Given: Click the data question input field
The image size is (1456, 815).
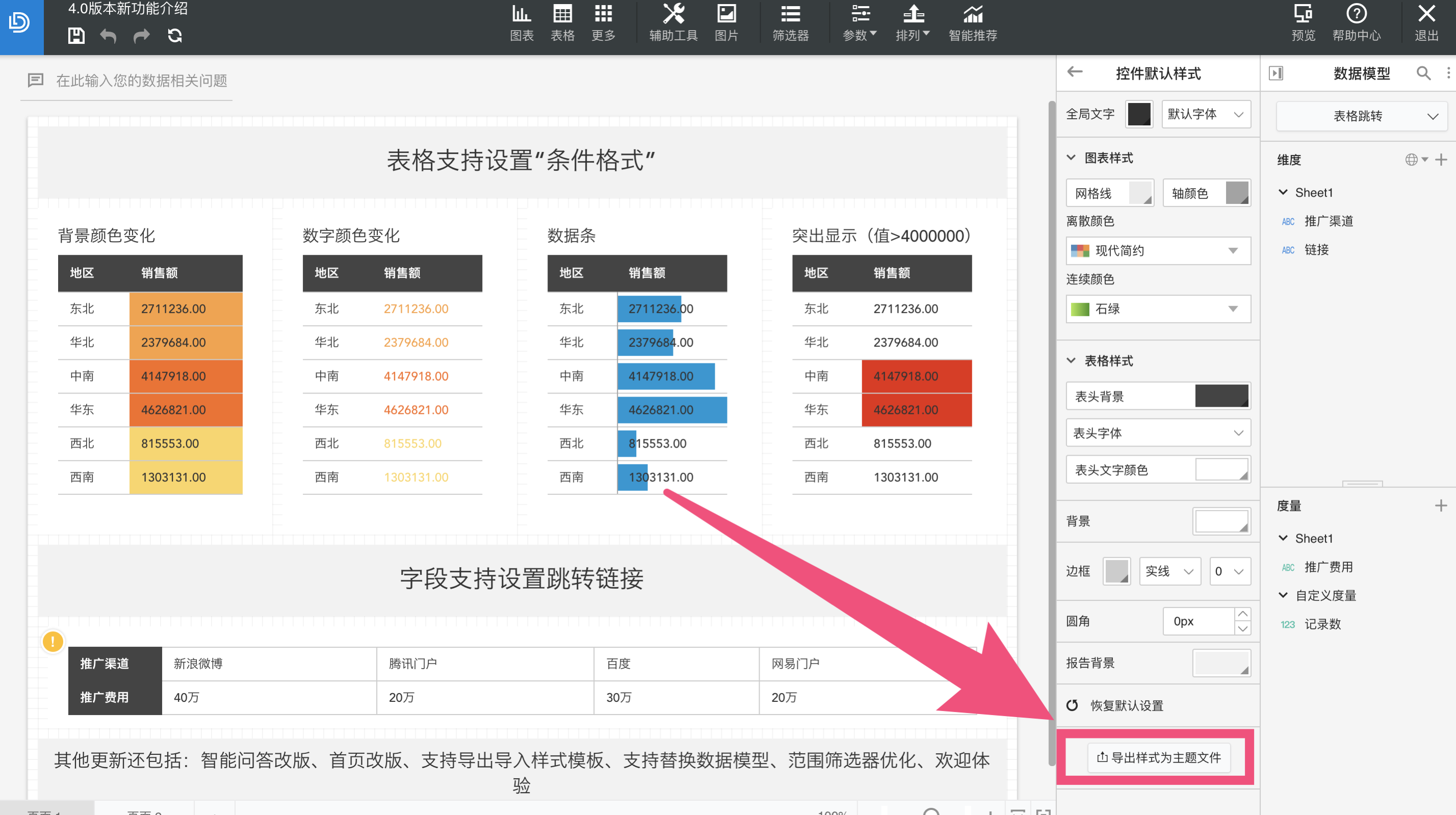Looking at the screenshot, I should (x=141, y=81).
